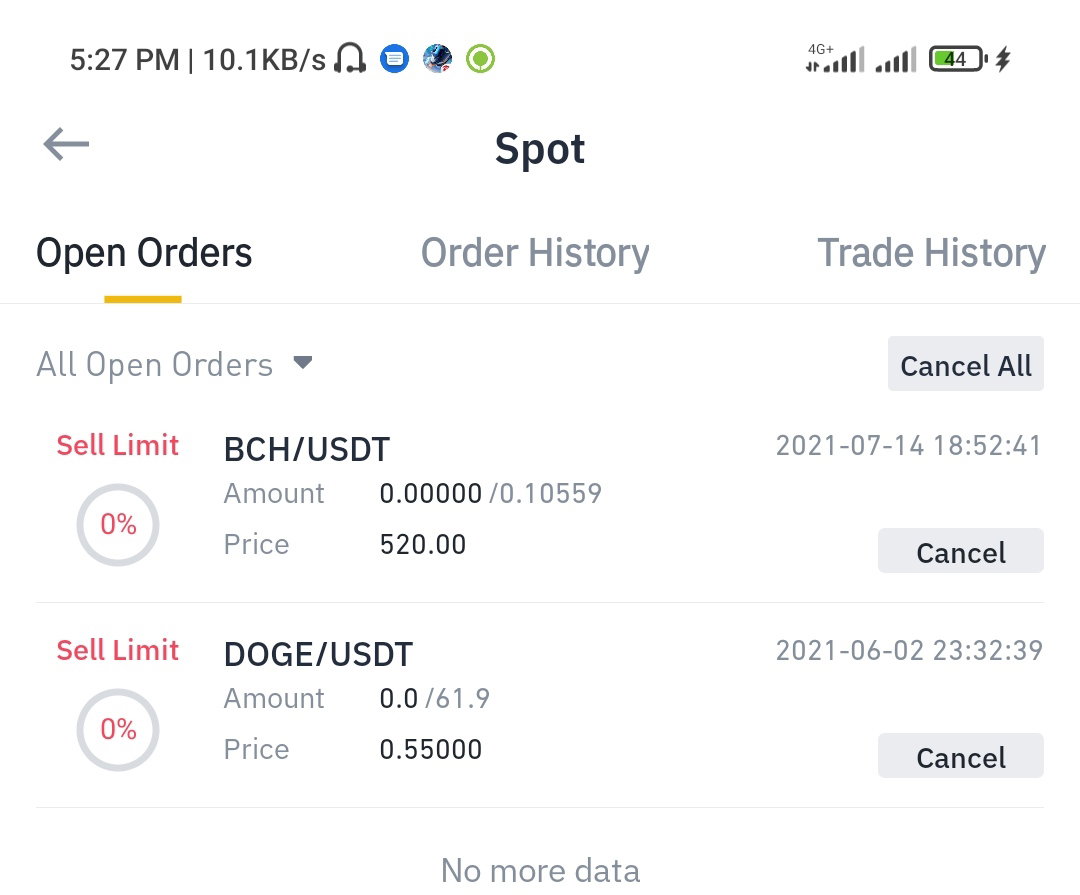Tap the 4G+ signal strength icon
Screen dimensions: 1080x895
835,59
